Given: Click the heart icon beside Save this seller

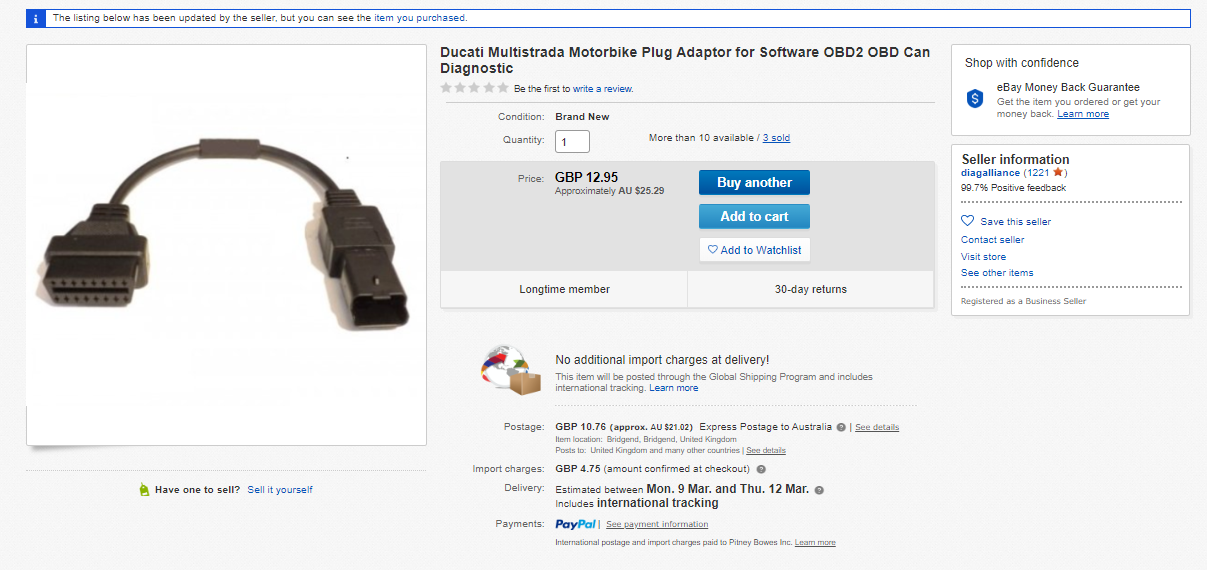Looking at the screenshot, I should (x=967, y=221).
